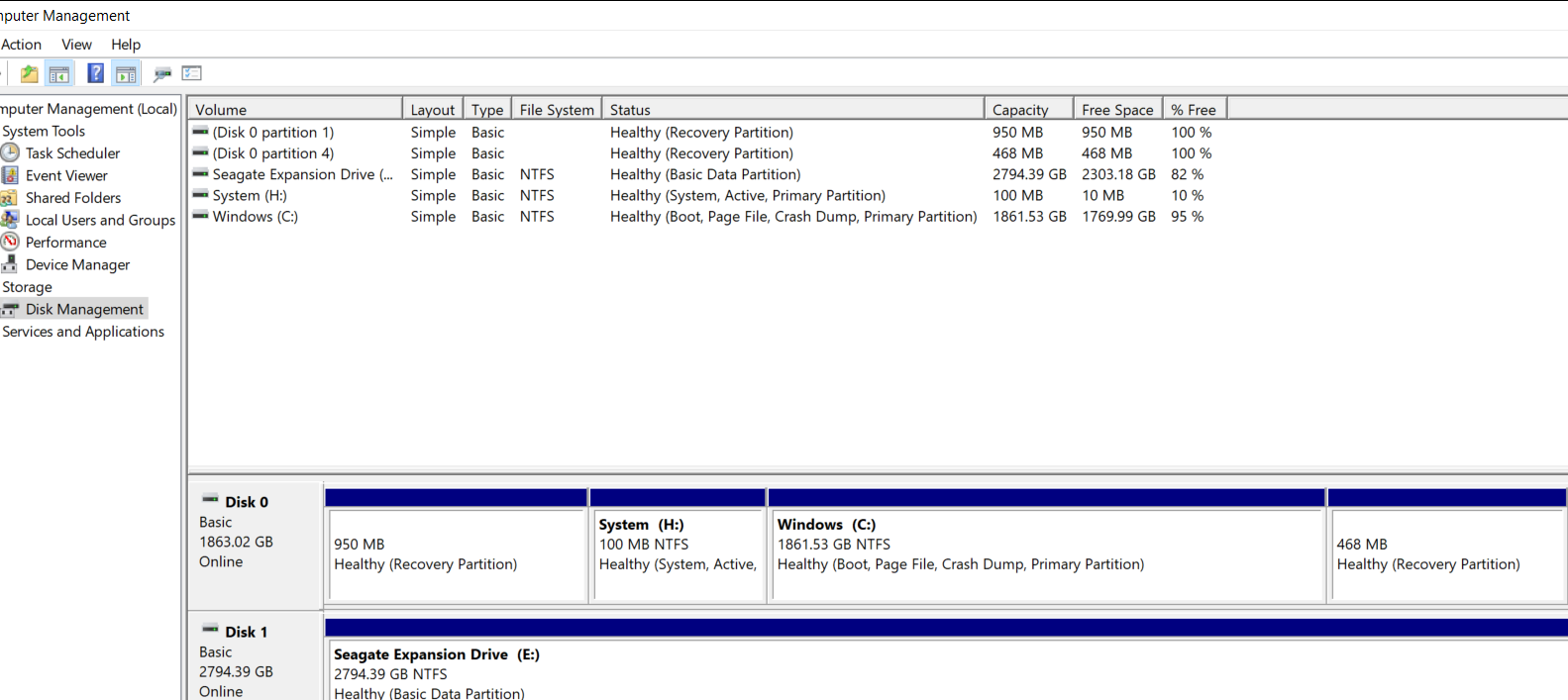The height and width of the screenshot is (700, 1568).
Task: Select the Windows (C:) volume row
Action: [x=255, y=217]
